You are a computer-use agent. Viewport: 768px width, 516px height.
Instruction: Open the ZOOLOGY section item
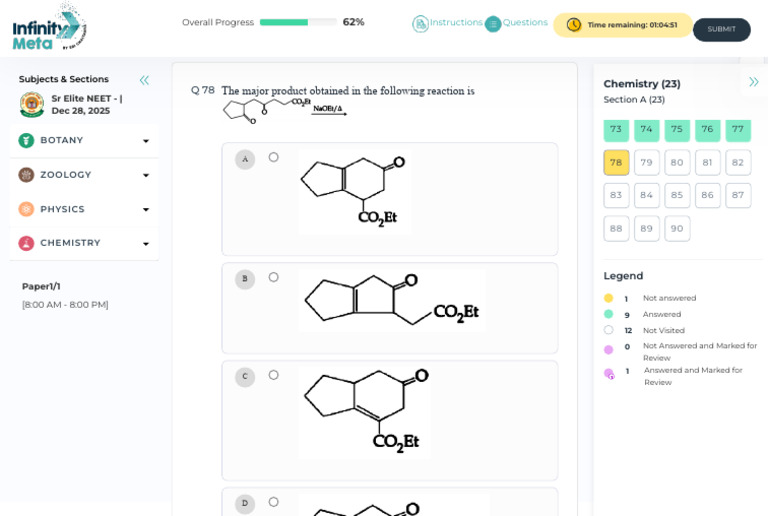point(84,175)
